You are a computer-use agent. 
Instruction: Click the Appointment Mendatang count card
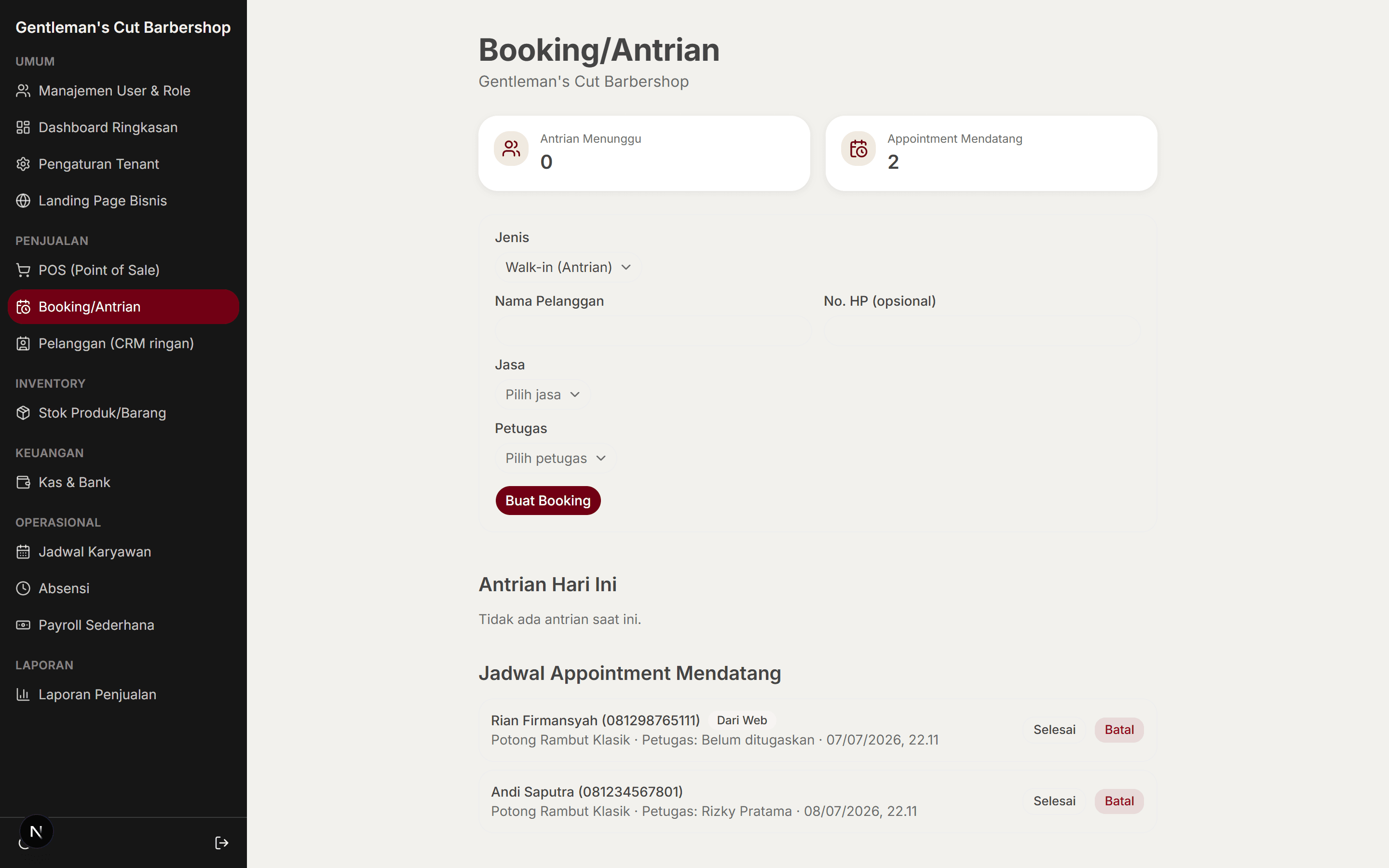click(x=991, y=153)
